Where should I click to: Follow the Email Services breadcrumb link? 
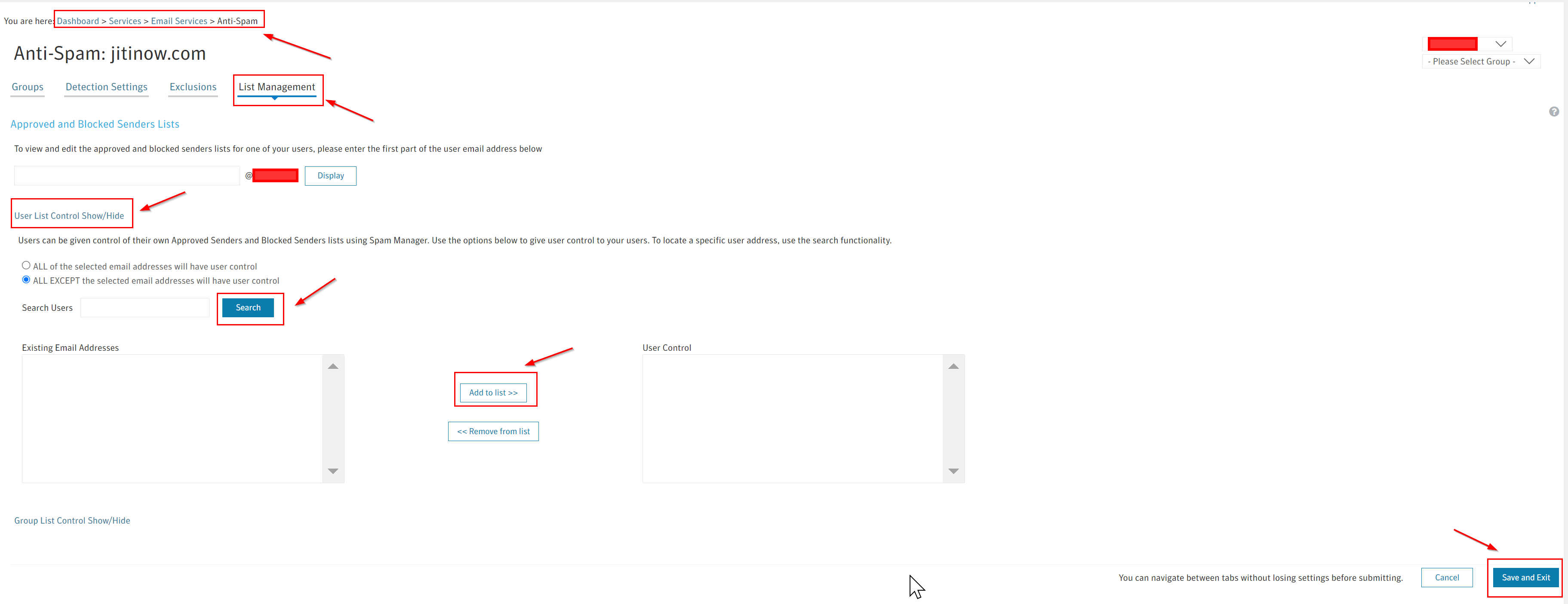[179, 21]
